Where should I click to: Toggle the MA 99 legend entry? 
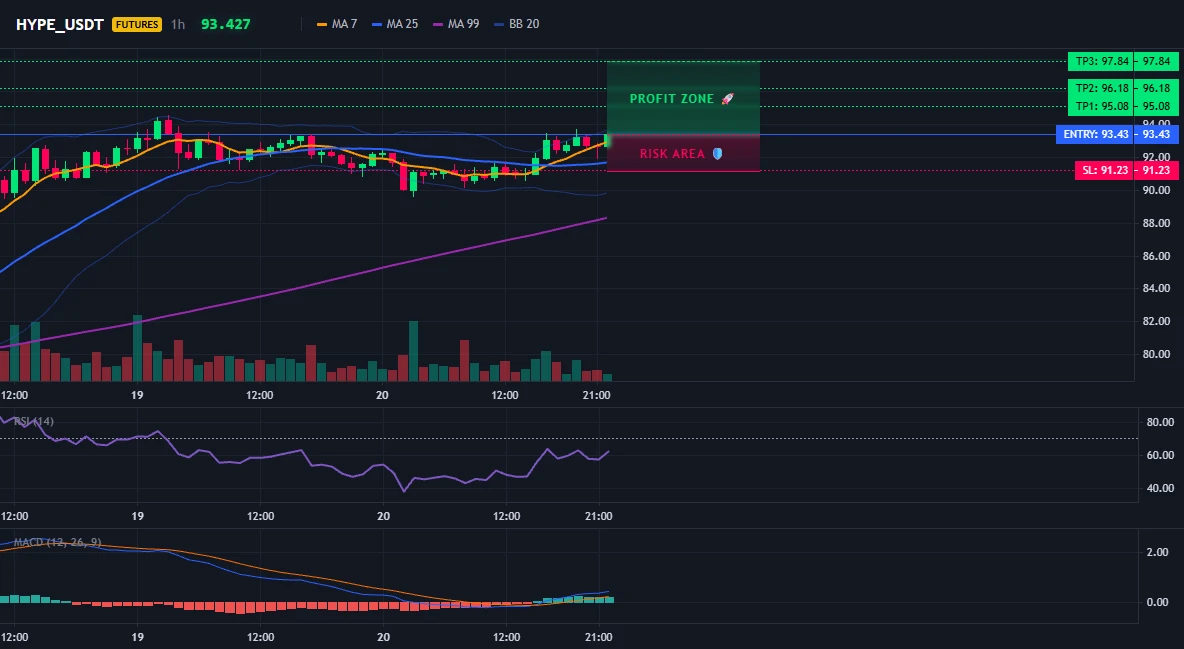pos(456,24)
